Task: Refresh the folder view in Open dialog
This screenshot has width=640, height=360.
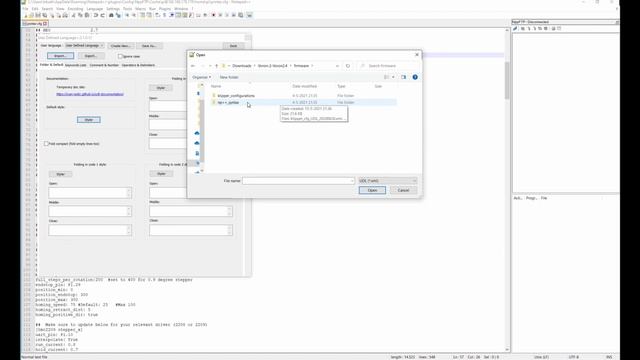Action: pos(348,66)
